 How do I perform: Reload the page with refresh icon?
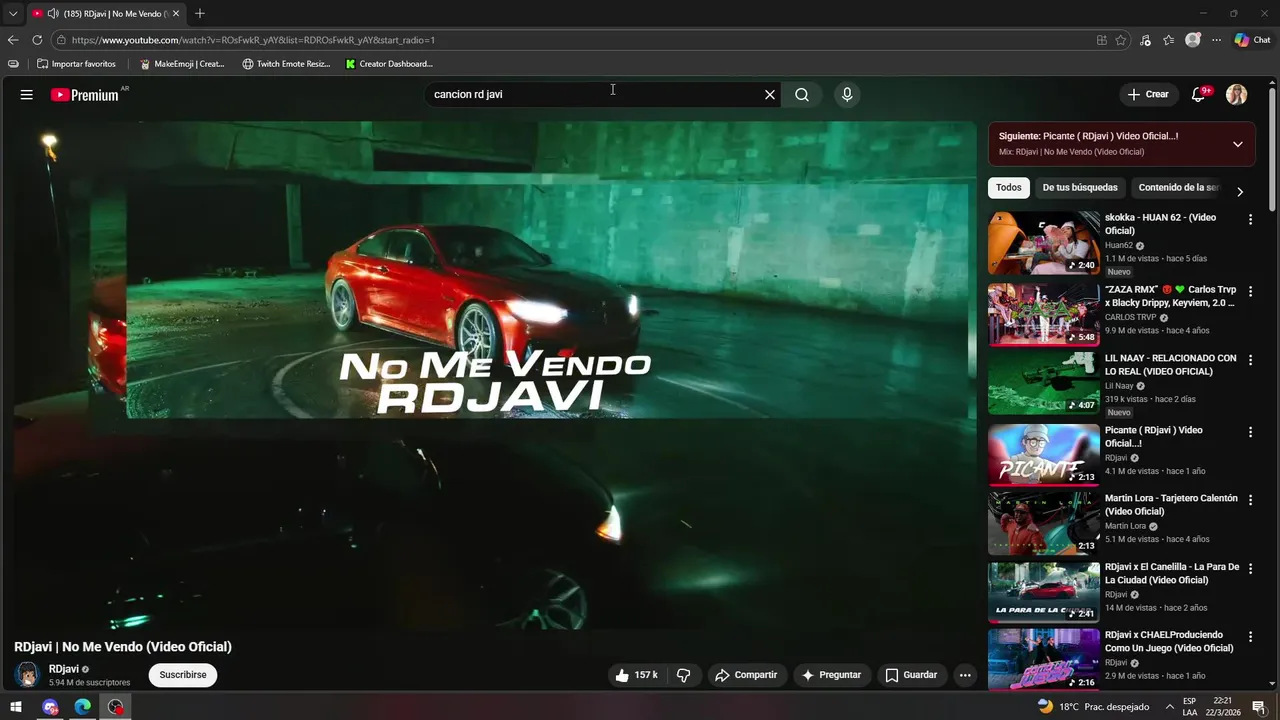37,40
